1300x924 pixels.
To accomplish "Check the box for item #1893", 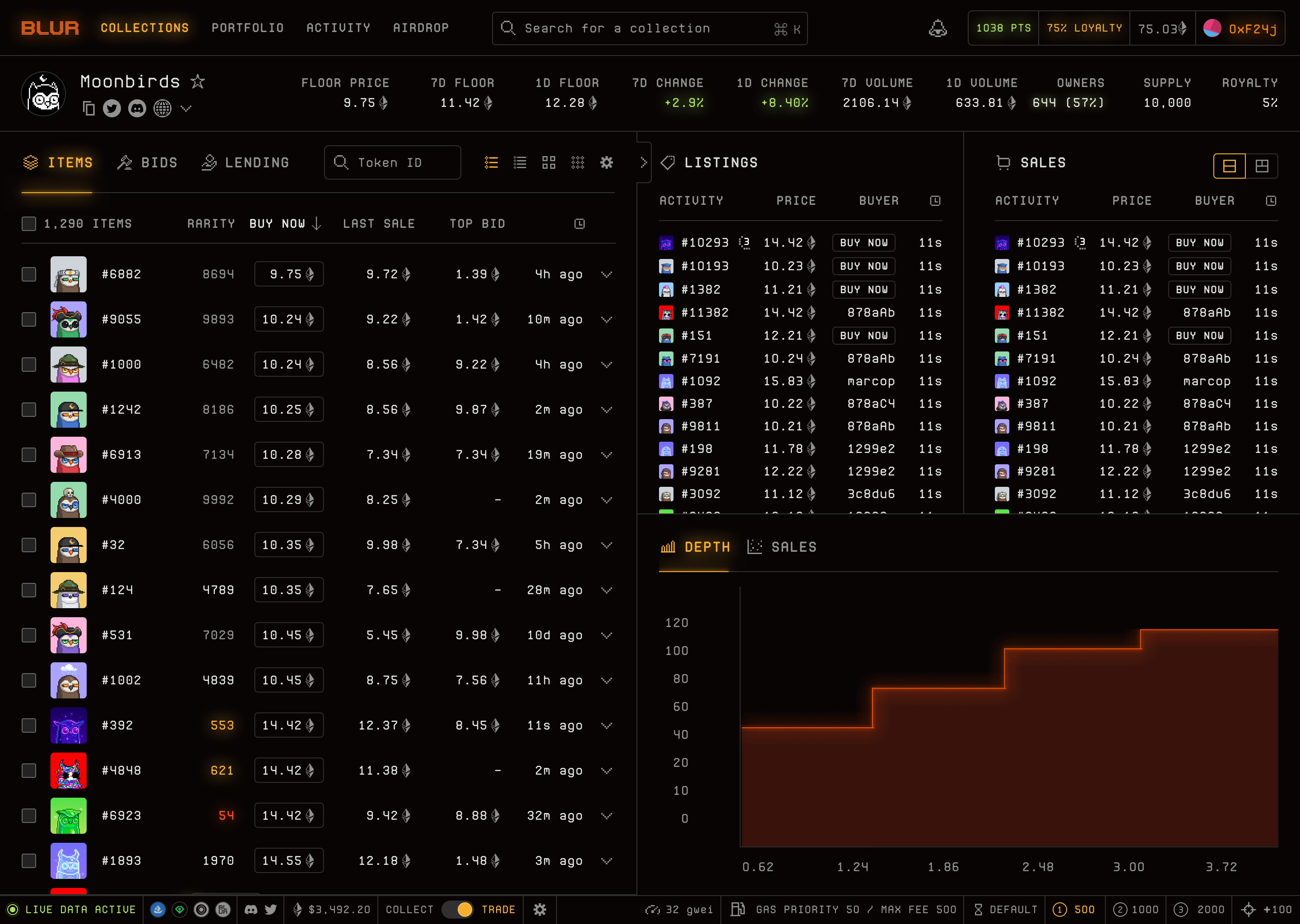I will [x=28, y=861].
